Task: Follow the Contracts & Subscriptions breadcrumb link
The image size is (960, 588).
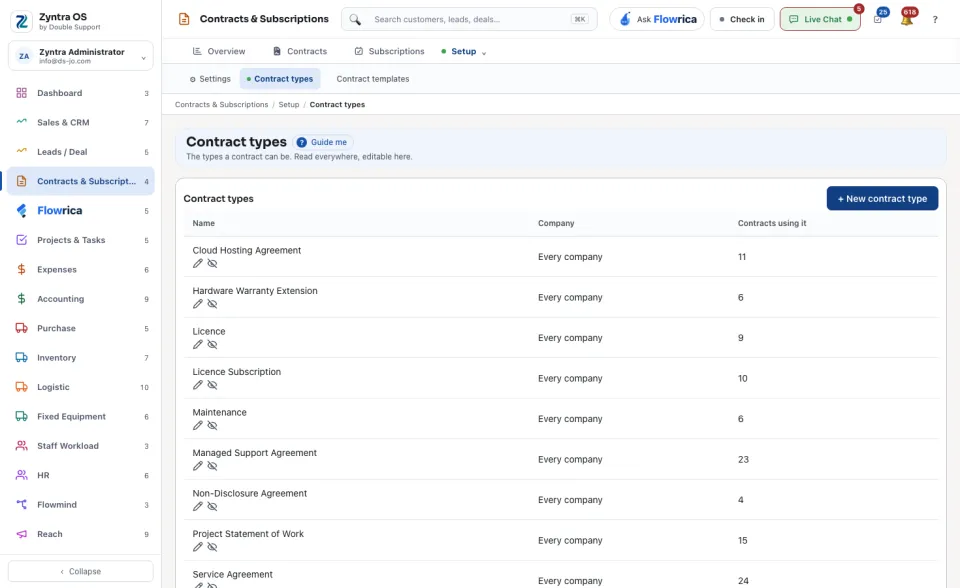Action: click(222, 105)
